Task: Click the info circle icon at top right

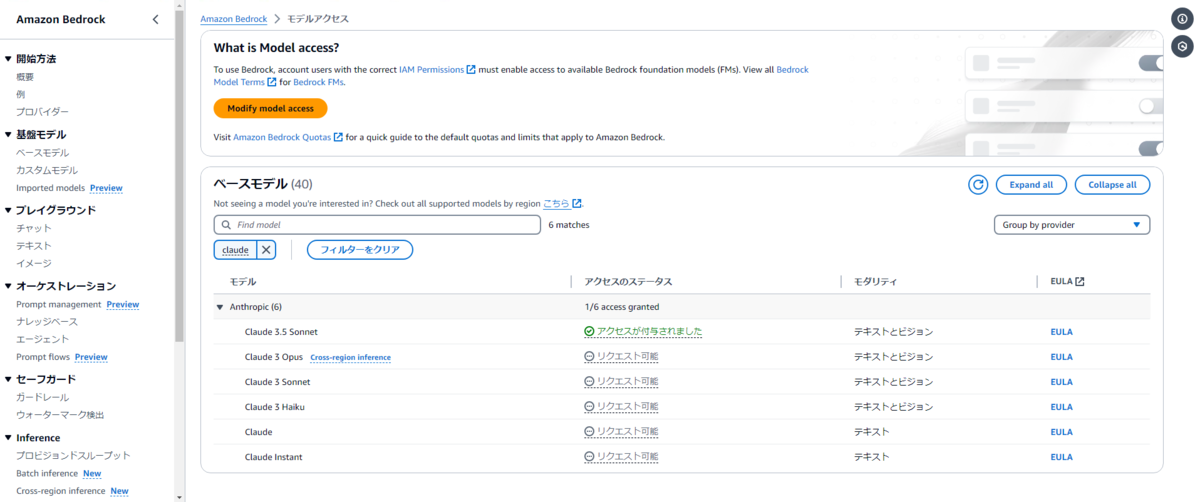Action: tap(1181, 19)
